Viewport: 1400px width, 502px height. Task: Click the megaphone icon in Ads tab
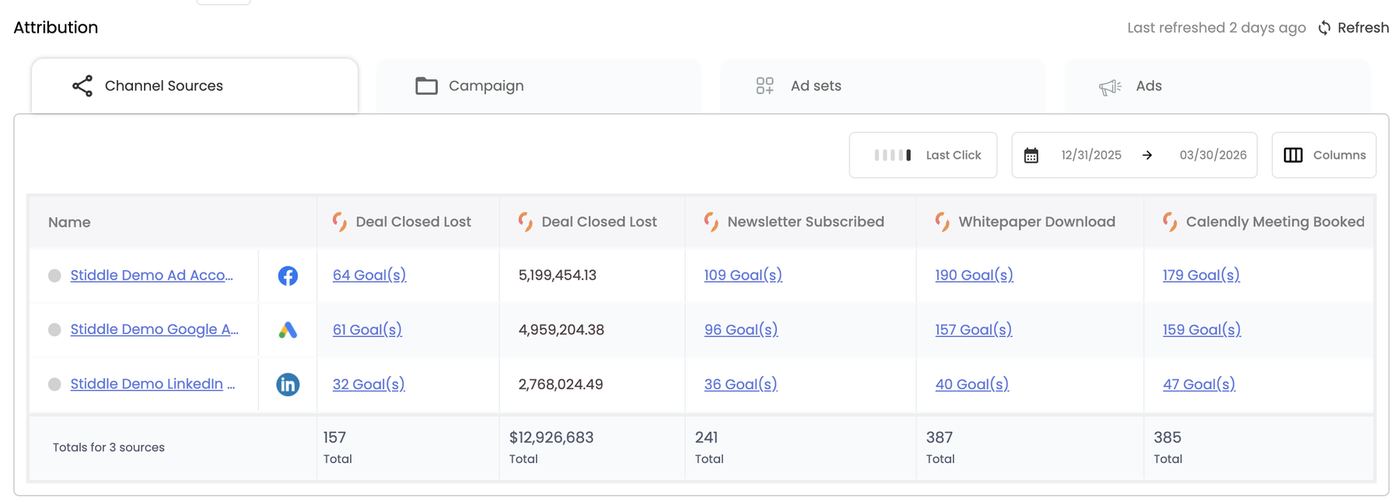pyautogui.click(x=1110, y=87)
